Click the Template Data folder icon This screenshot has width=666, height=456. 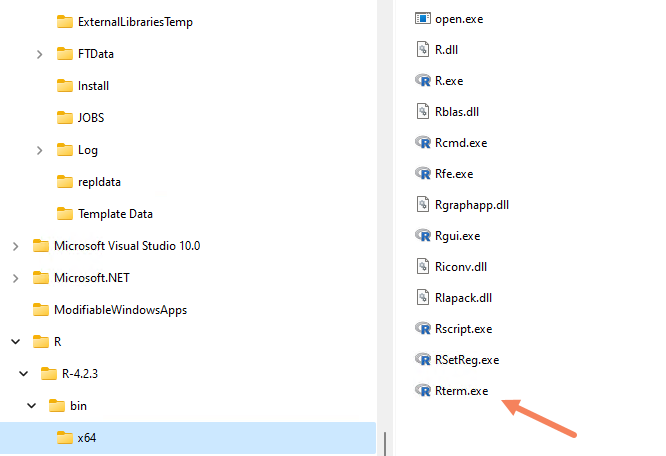(65, 214)
